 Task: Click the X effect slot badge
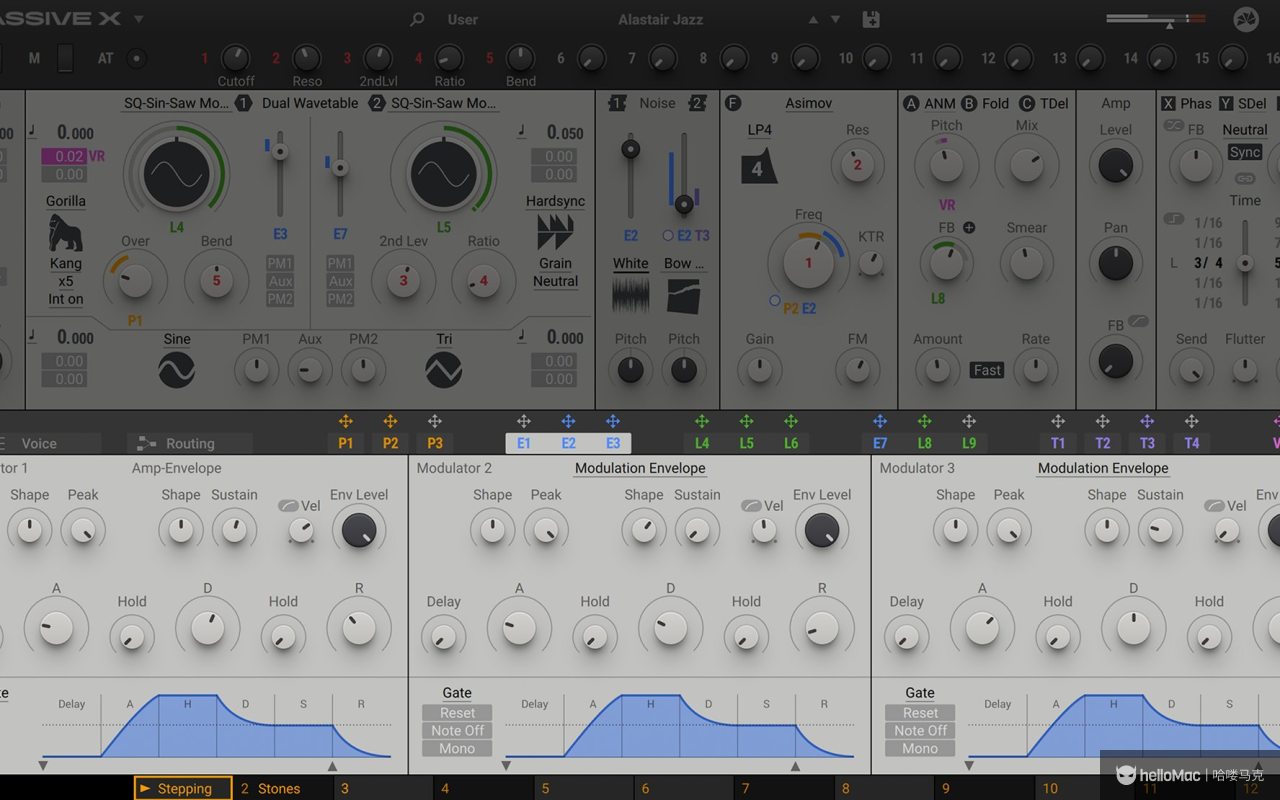1168,103
